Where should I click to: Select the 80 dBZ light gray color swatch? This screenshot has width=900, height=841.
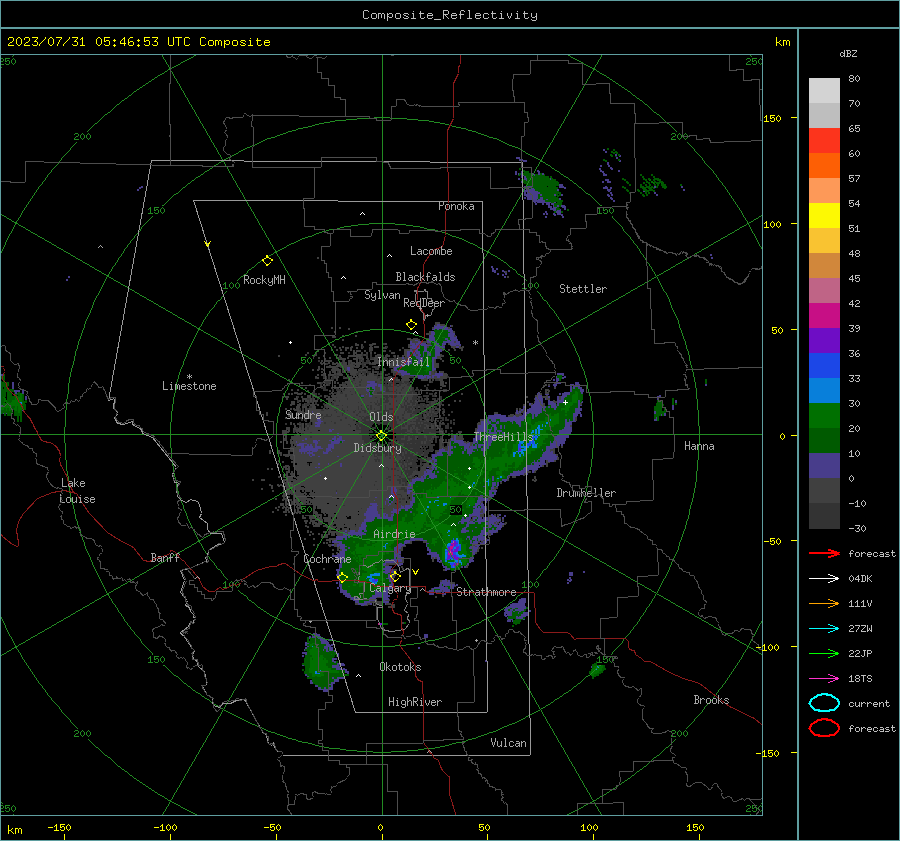tap(824, 90)
